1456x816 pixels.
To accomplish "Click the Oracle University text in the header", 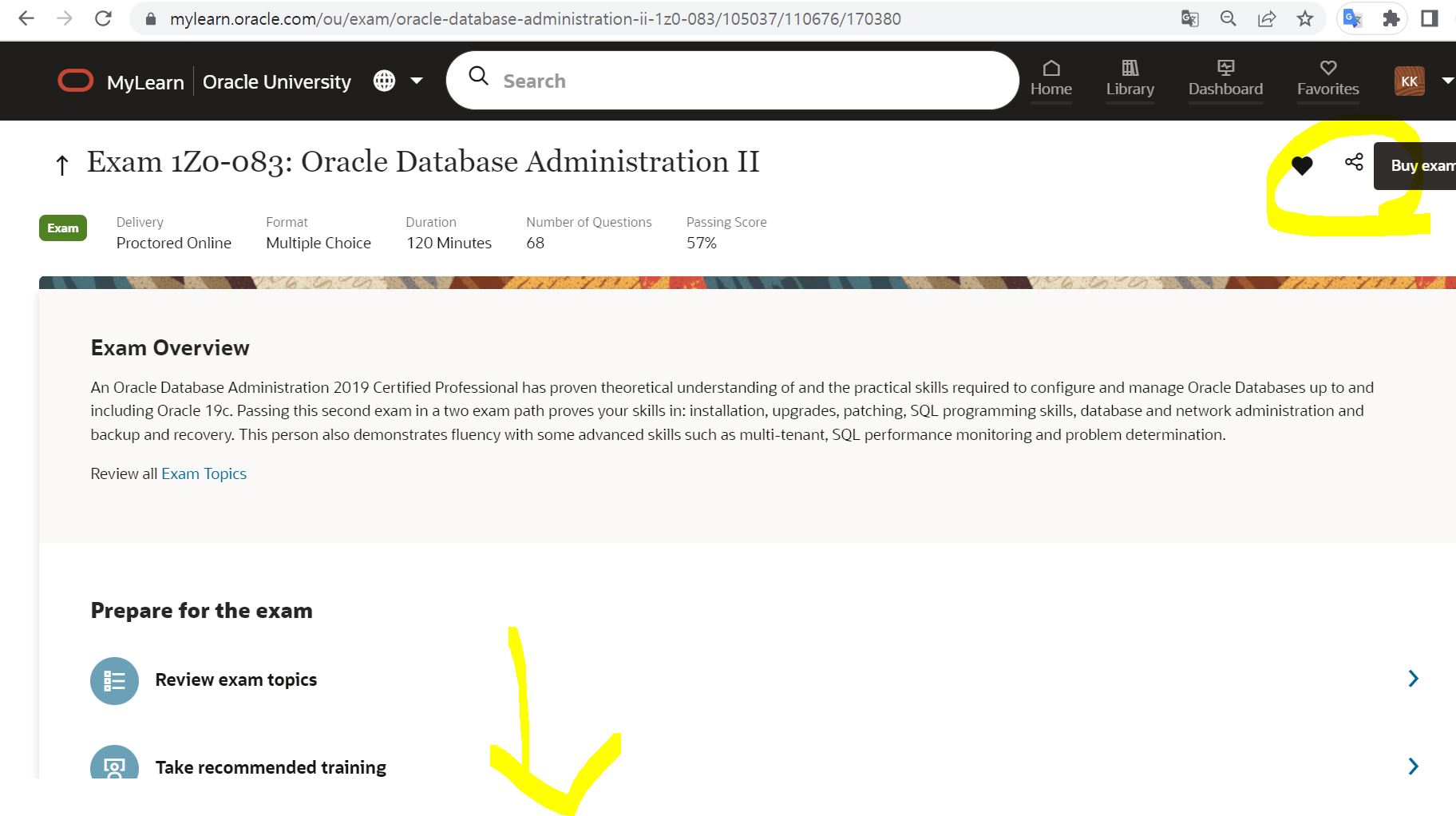I will (x=277, y=81).
